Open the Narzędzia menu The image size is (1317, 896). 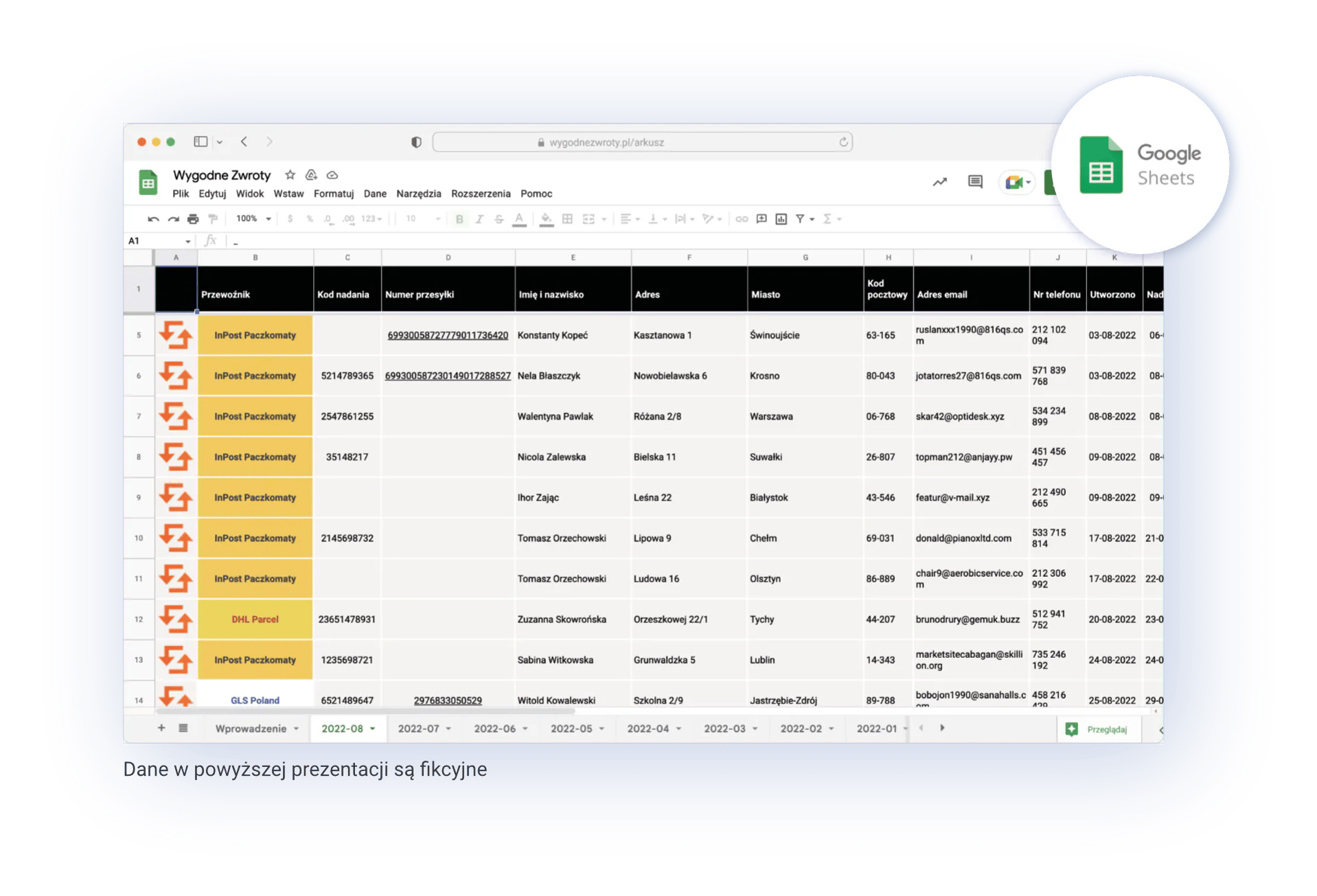pyautogui.click(x=419, y=194)
